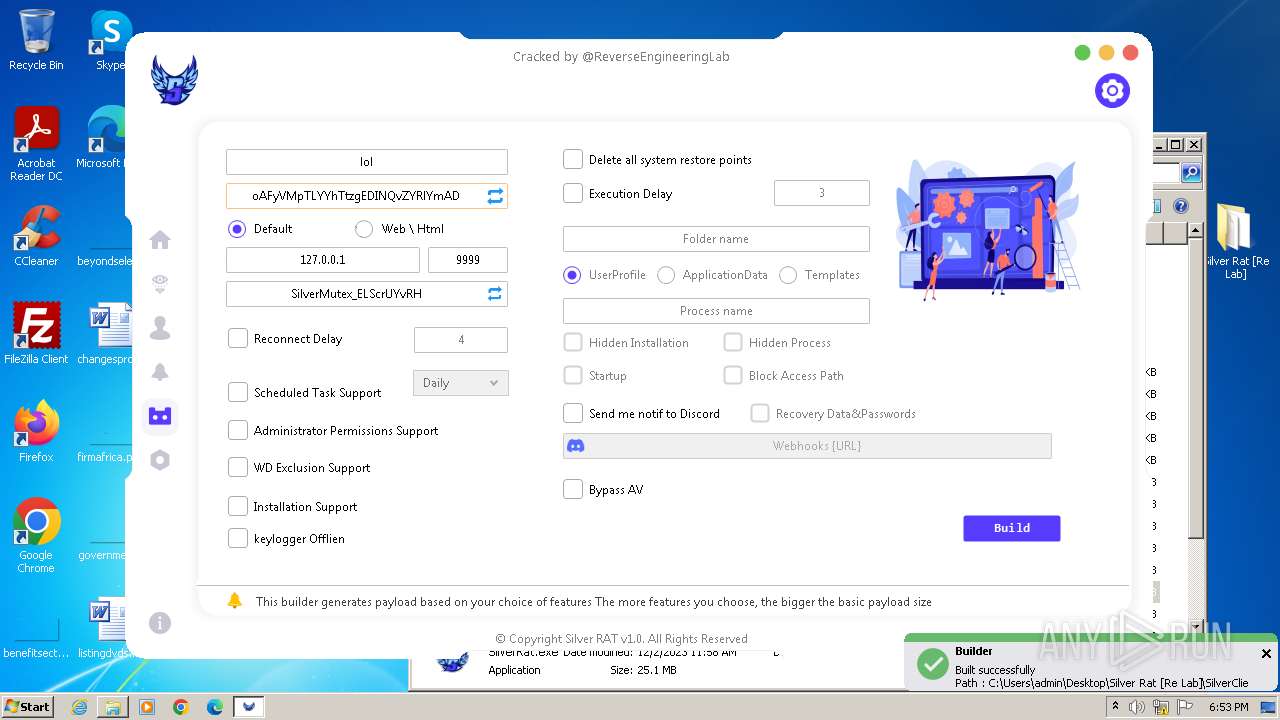Open the info icon in sidebar
The image size is (1280, 720).
(x=160, y=623)
